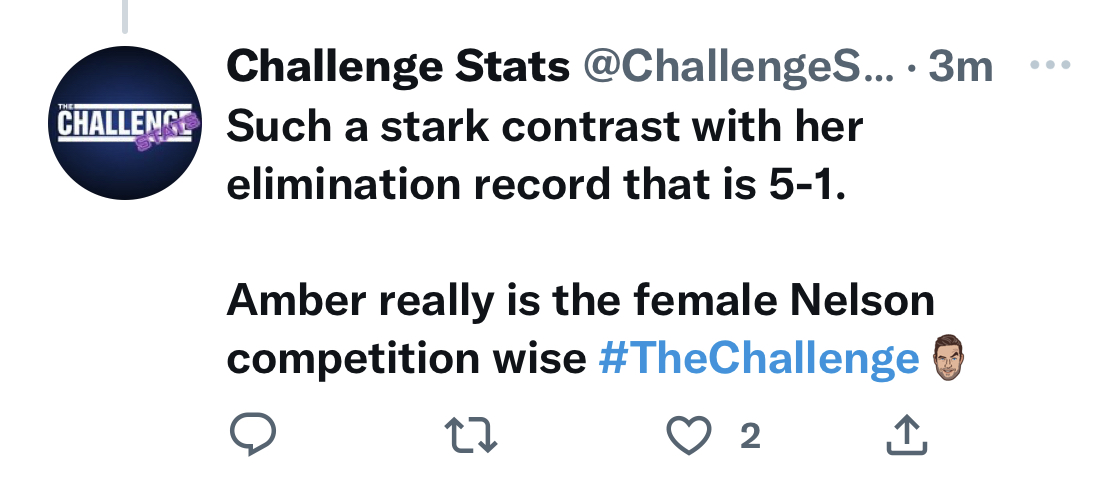
Task: Open the Challenge Stats profile picture
Action: pyautogui.click(x=124, y=123)
